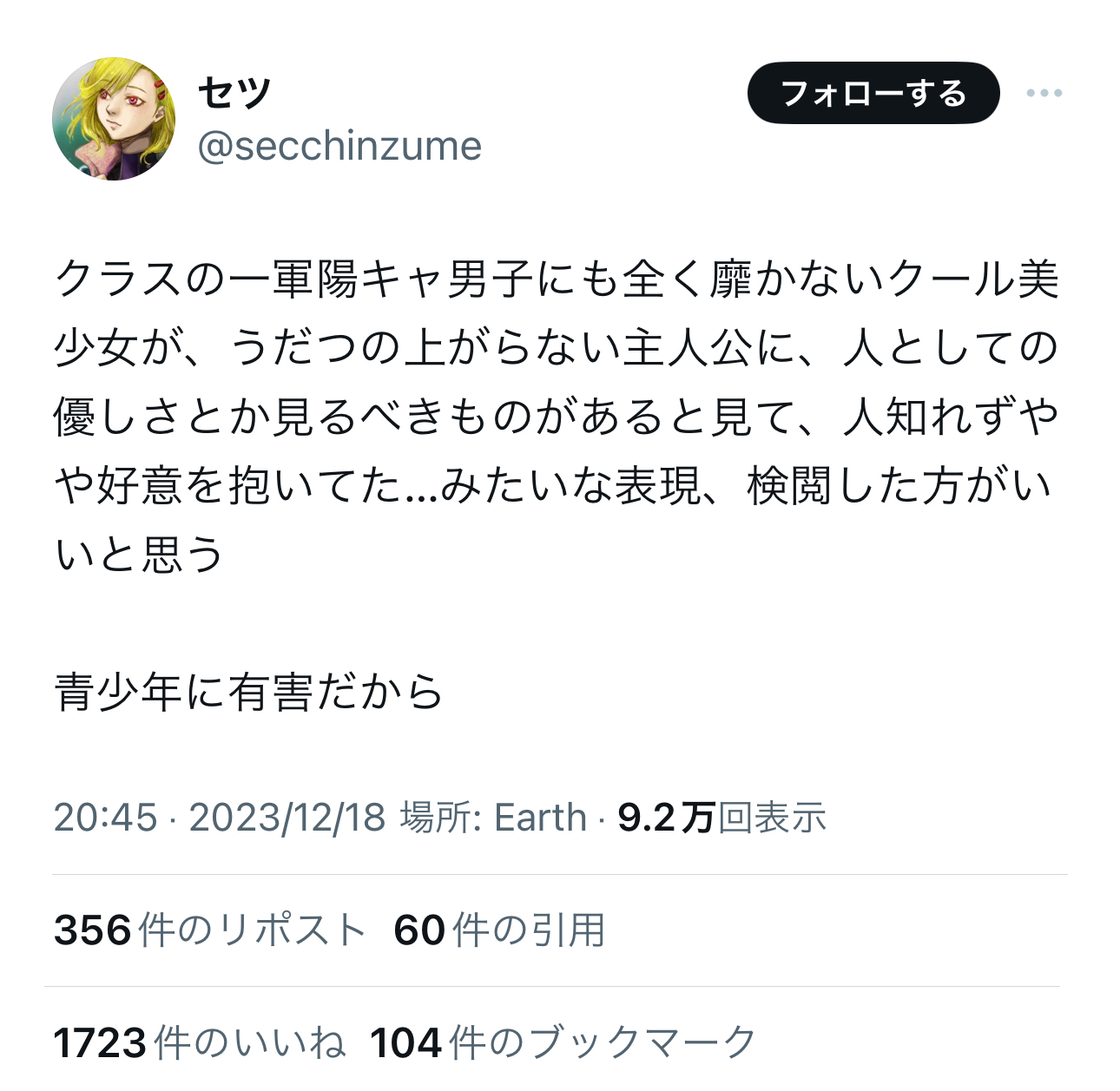Click the last body line いと思う
1120x1091 pixels.
140,555
